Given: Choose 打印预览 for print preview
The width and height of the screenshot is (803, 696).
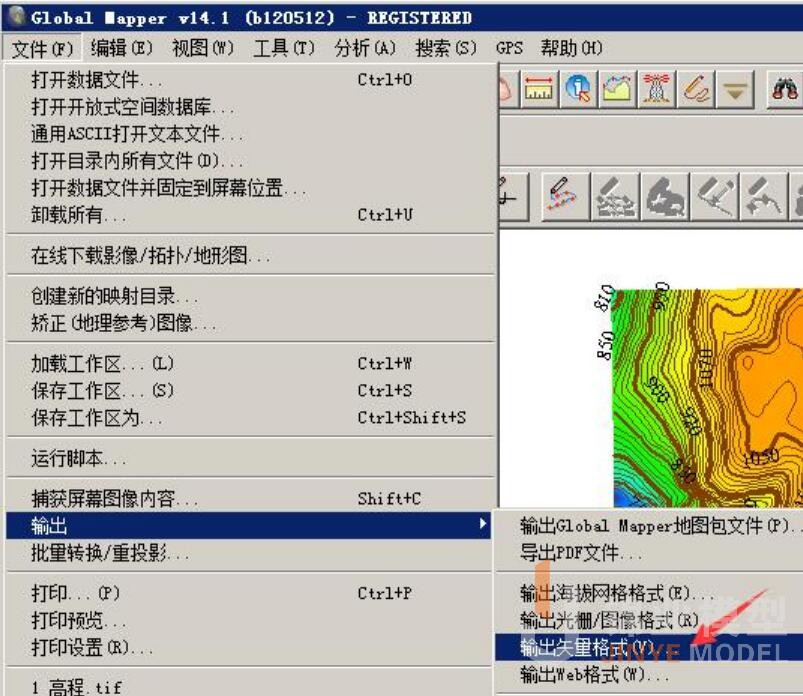Looking at the screenshot, I should point(250,621).
